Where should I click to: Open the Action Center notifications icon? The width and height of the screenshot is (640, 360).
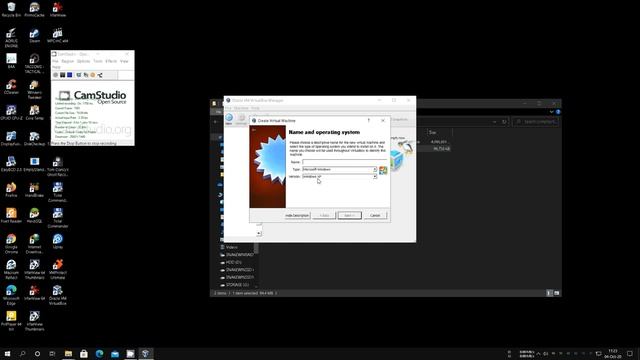630,353
